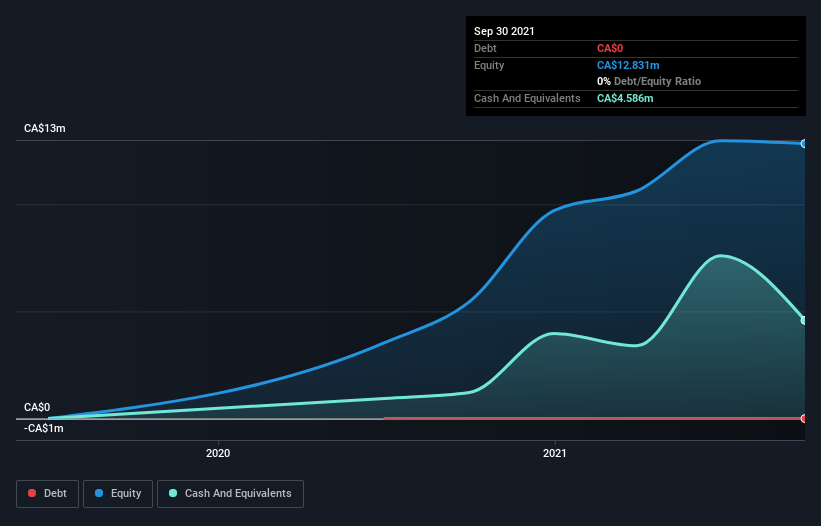Click the blue Equity legend dot

point(99,493)
